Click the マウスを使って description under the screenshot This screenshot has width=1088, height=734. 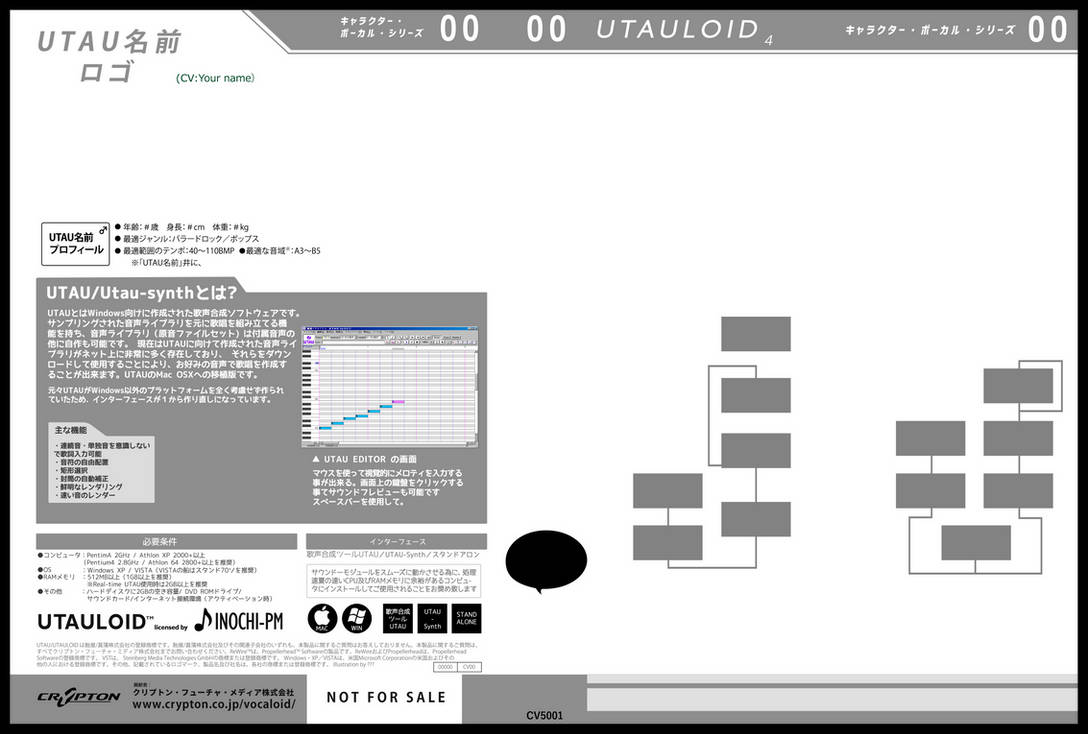coord(387,487)
